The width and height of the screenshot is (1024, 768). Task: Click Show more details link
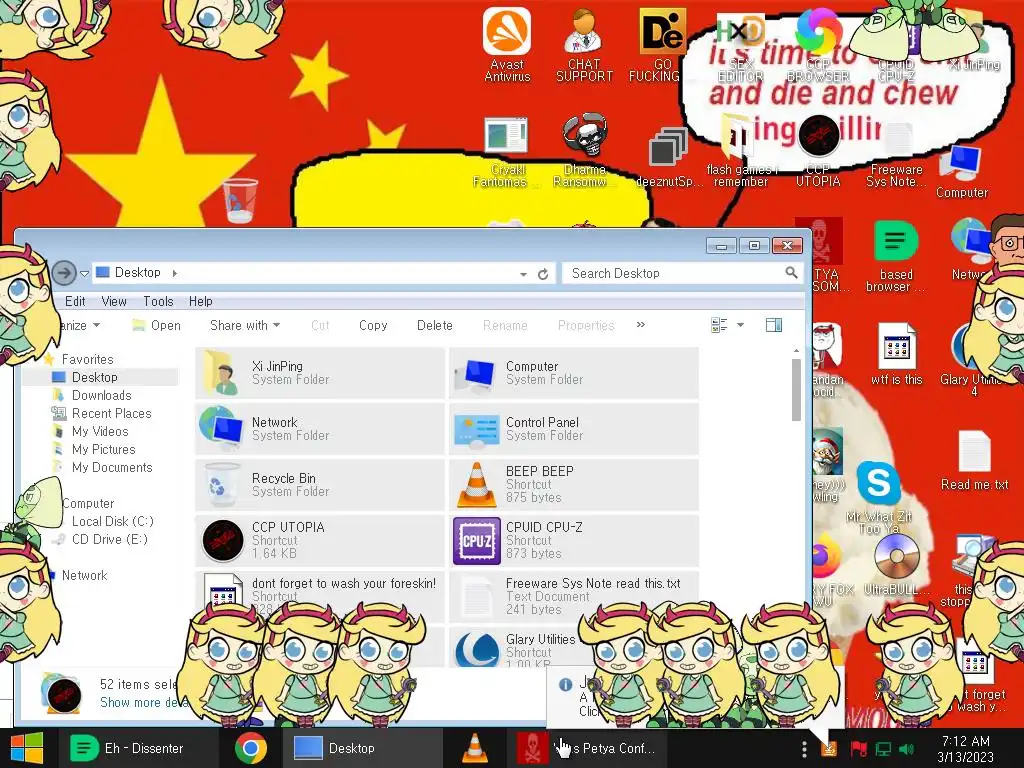pyautogui.click(x=142, y=703)
